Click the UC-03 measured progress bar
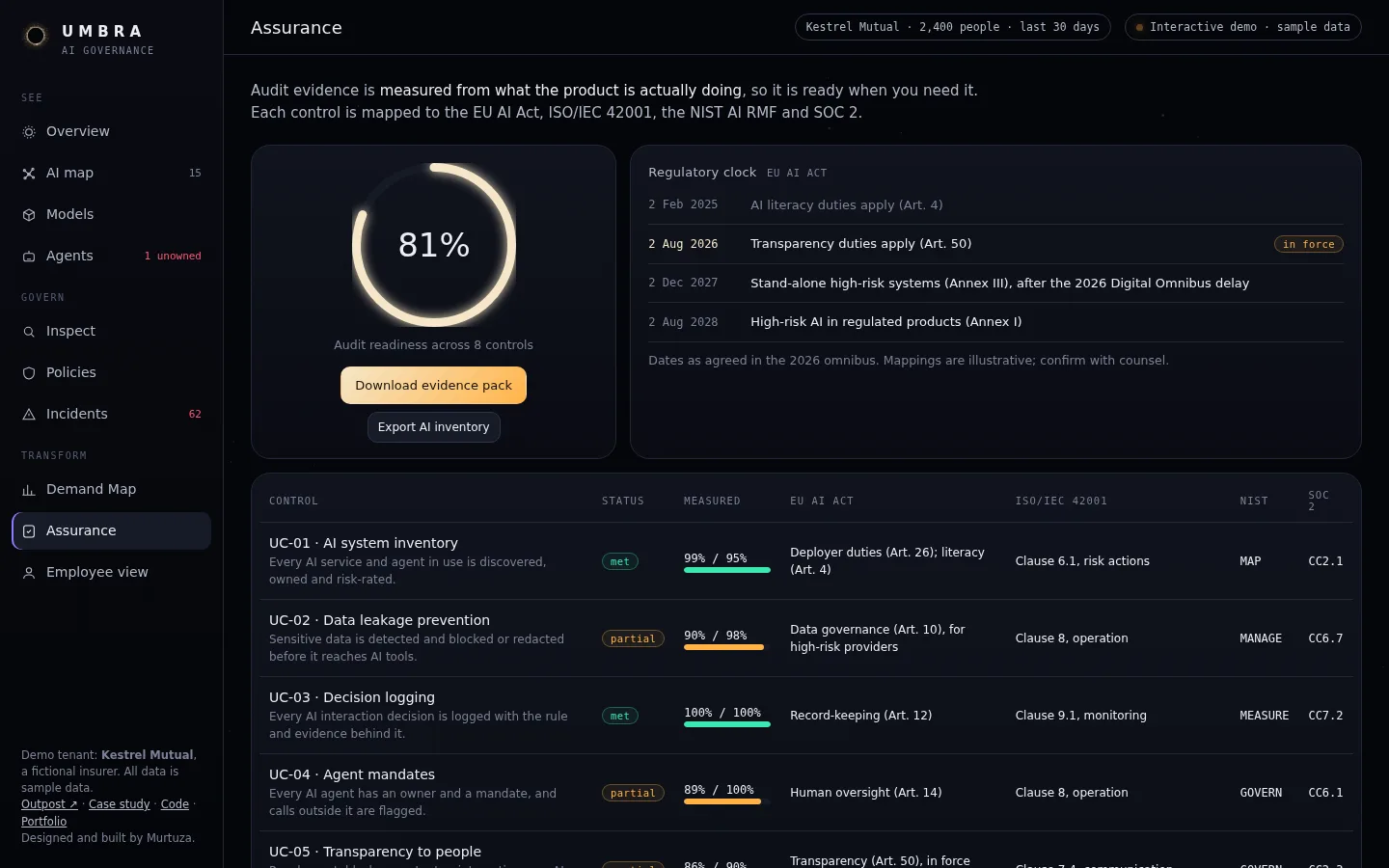The image size is (1389, 868). click(x=727, y=724)
